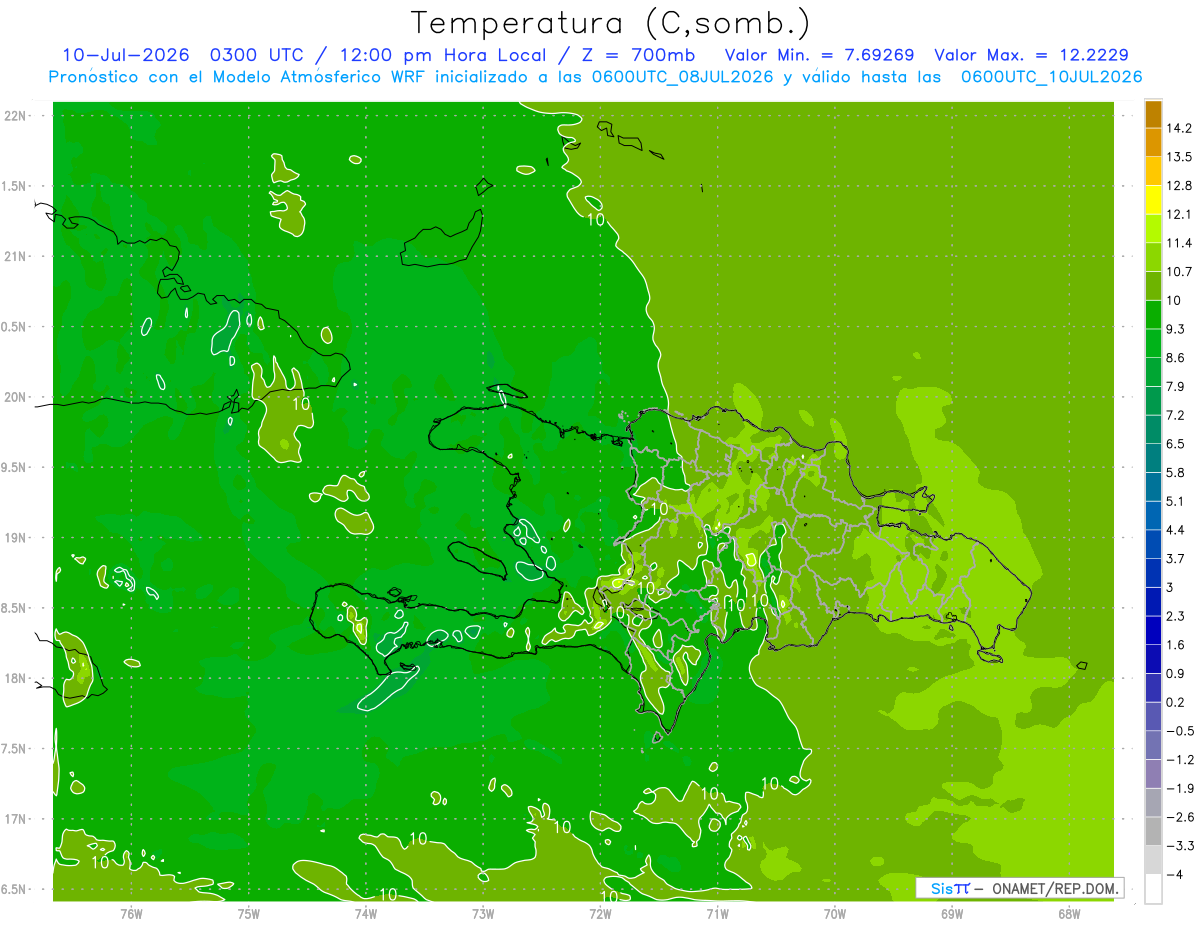The image size is (1200, 927).
Task: Click the '75W' longitude axis label
Action: coord(249,914)
